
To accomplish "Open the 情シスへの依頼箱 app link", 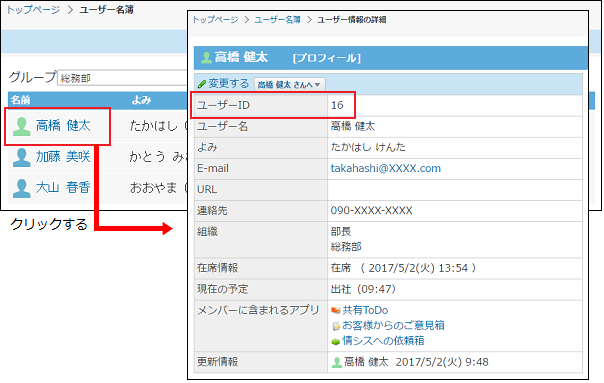I will [x=383, y=341].
